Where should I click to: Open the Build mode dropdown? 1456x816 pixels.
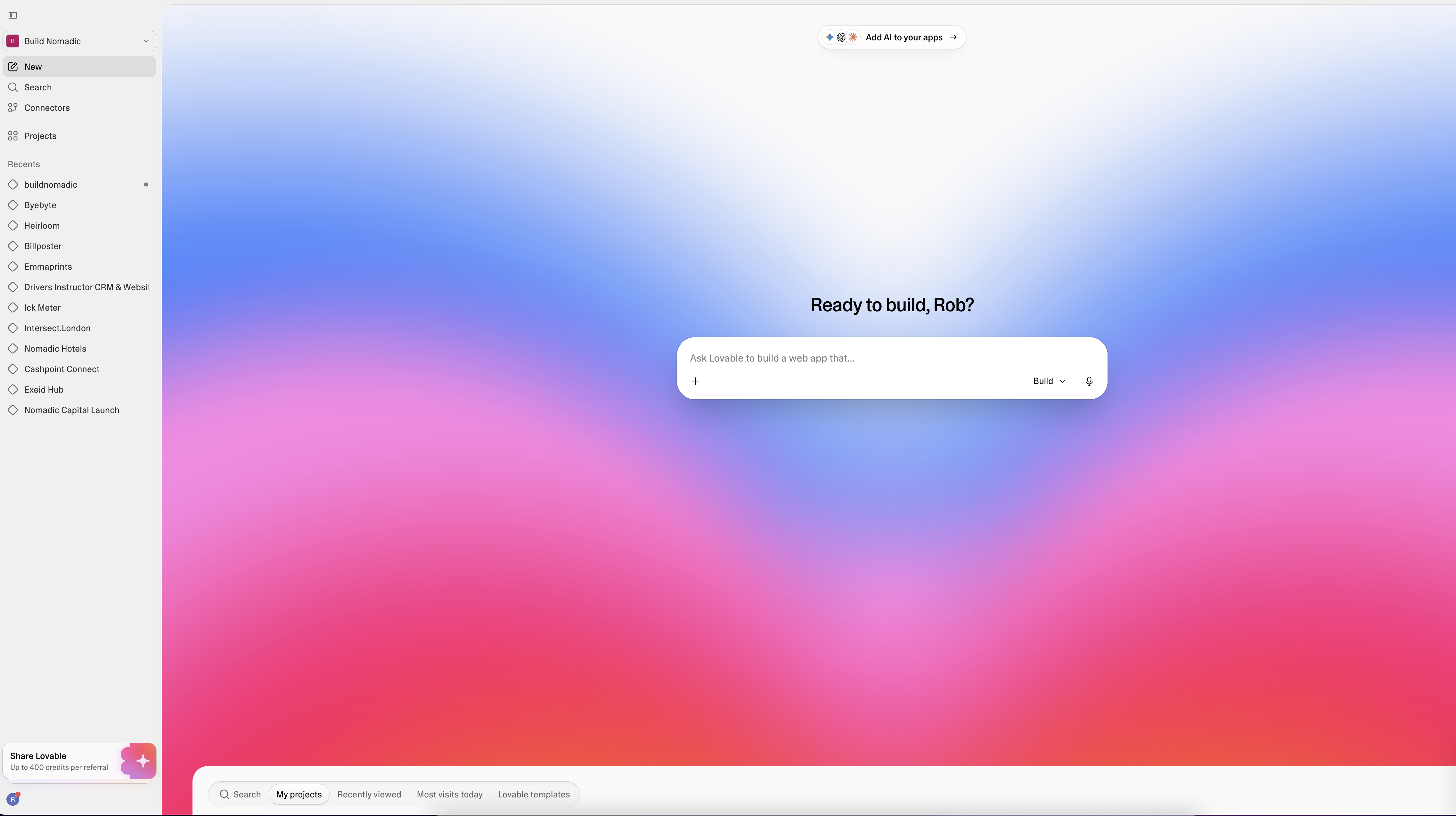pyautogui.click(x=1049, y=381)
